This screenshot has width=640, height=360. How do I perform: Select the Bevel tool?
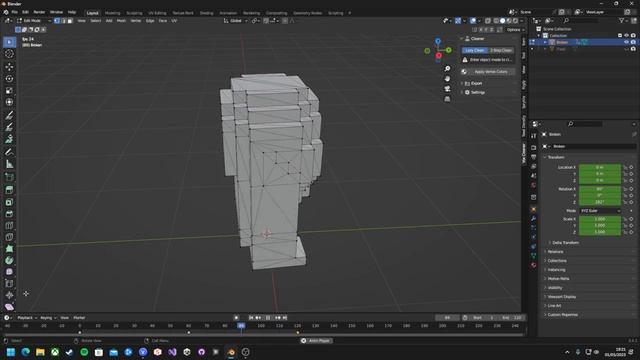9,214
